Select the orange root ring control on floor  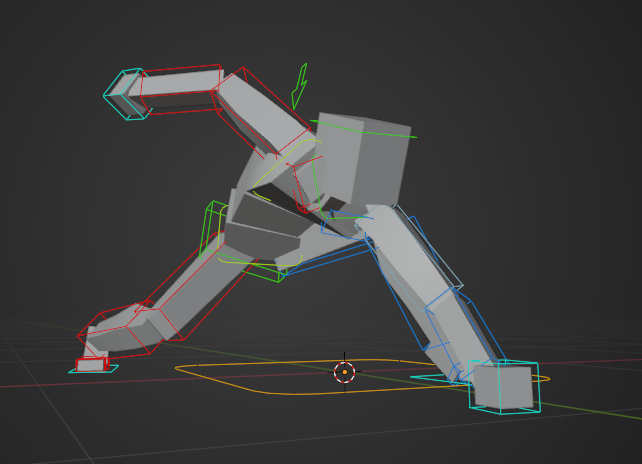(x=362, y=377)
